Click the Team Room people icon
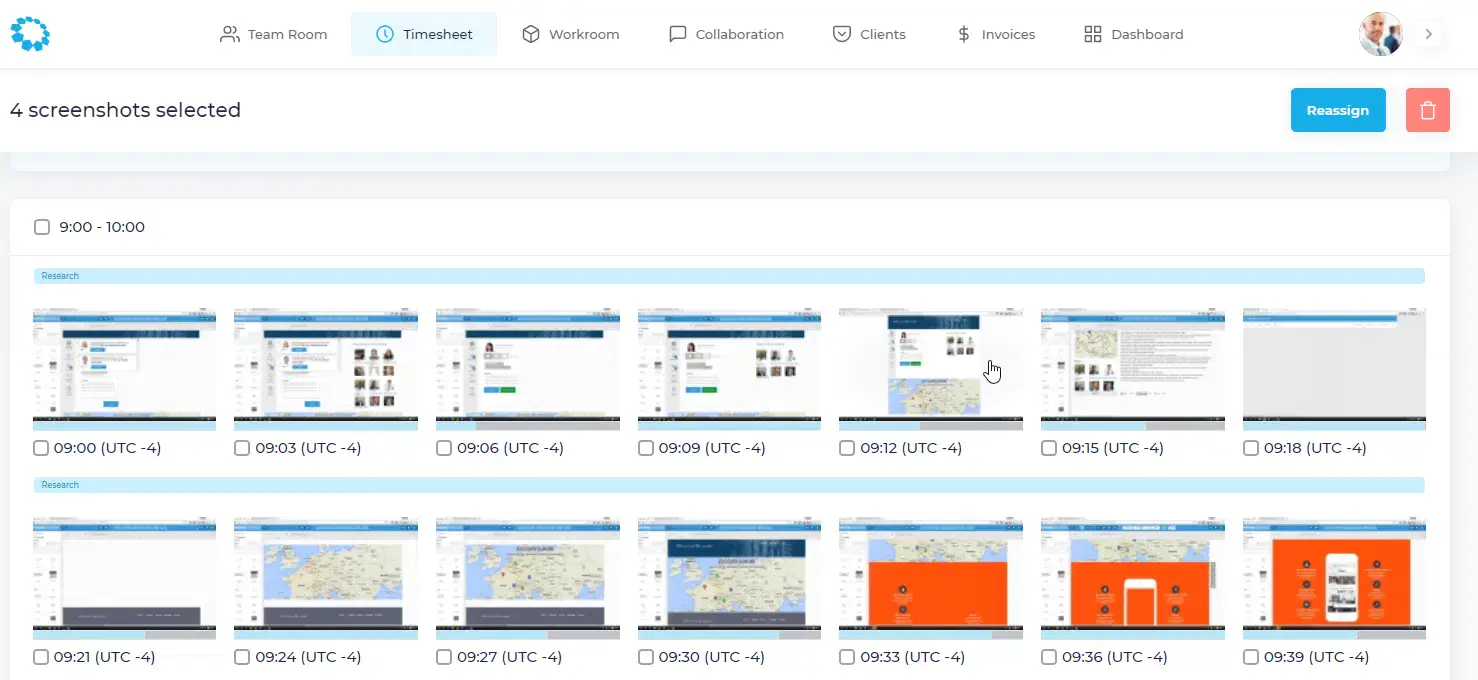Viewport: 1478px width, 680px height. 230,34
